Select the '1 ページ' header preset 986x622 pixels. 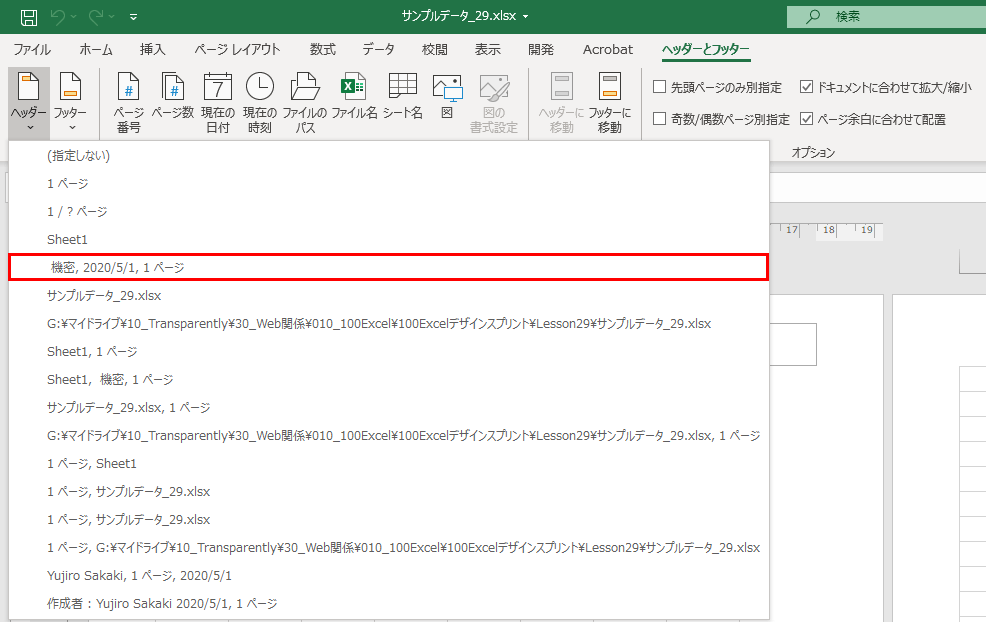click(389, 184)
